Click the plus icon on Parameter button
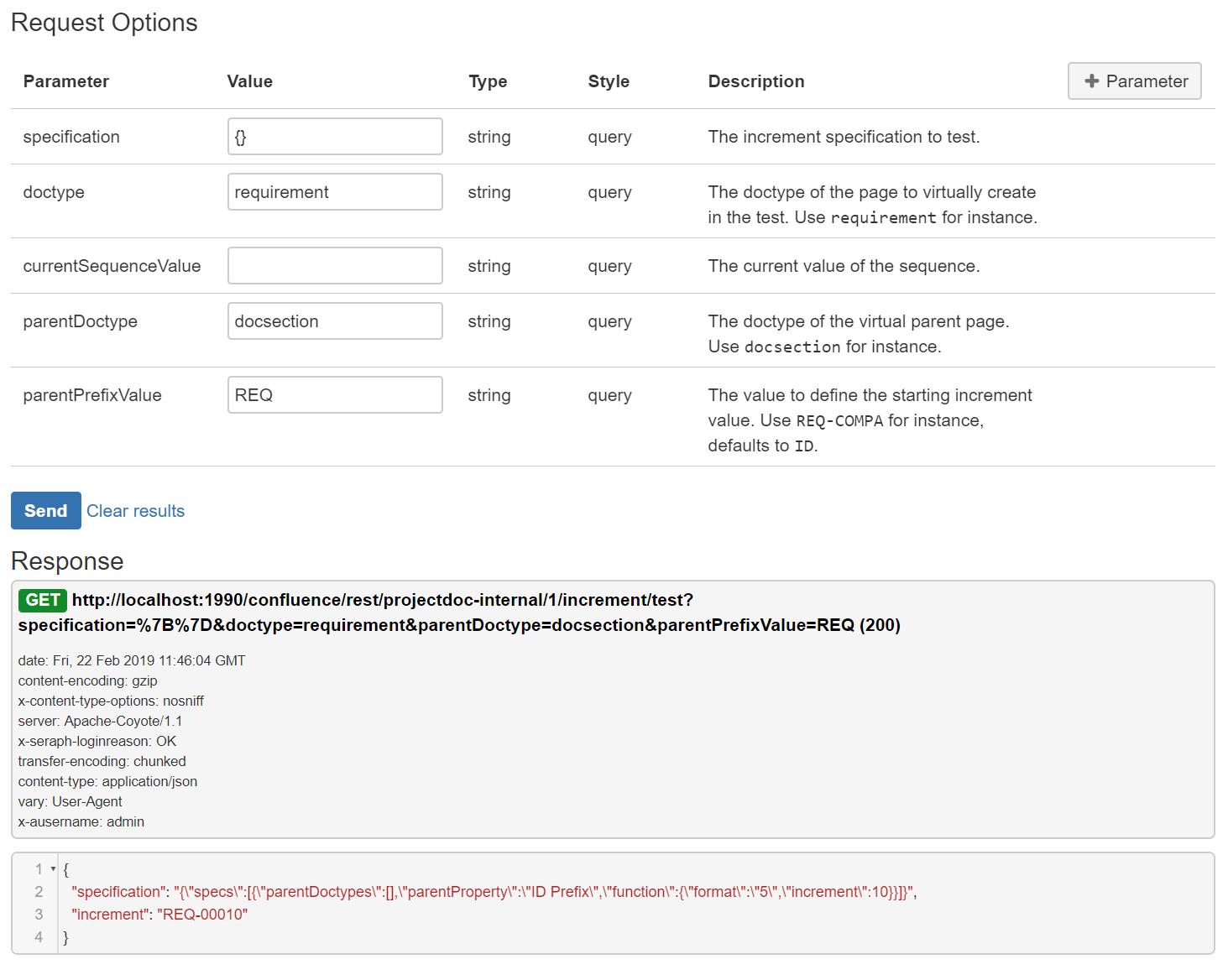This screenshot has height=980, width=1228. click(1091, 81)
